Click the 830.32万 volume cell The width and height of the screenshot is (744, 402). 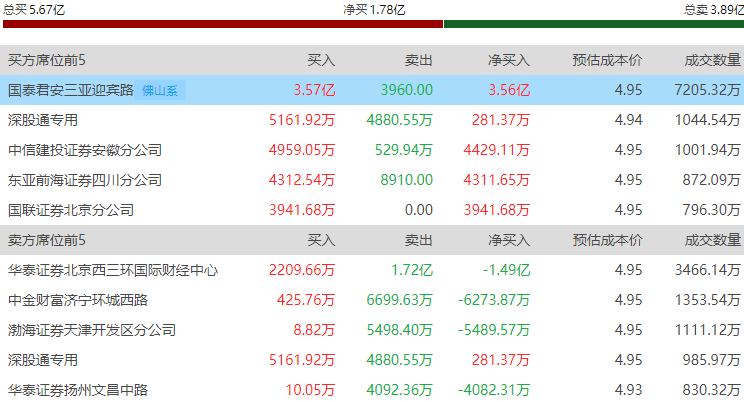click(712, 390)
